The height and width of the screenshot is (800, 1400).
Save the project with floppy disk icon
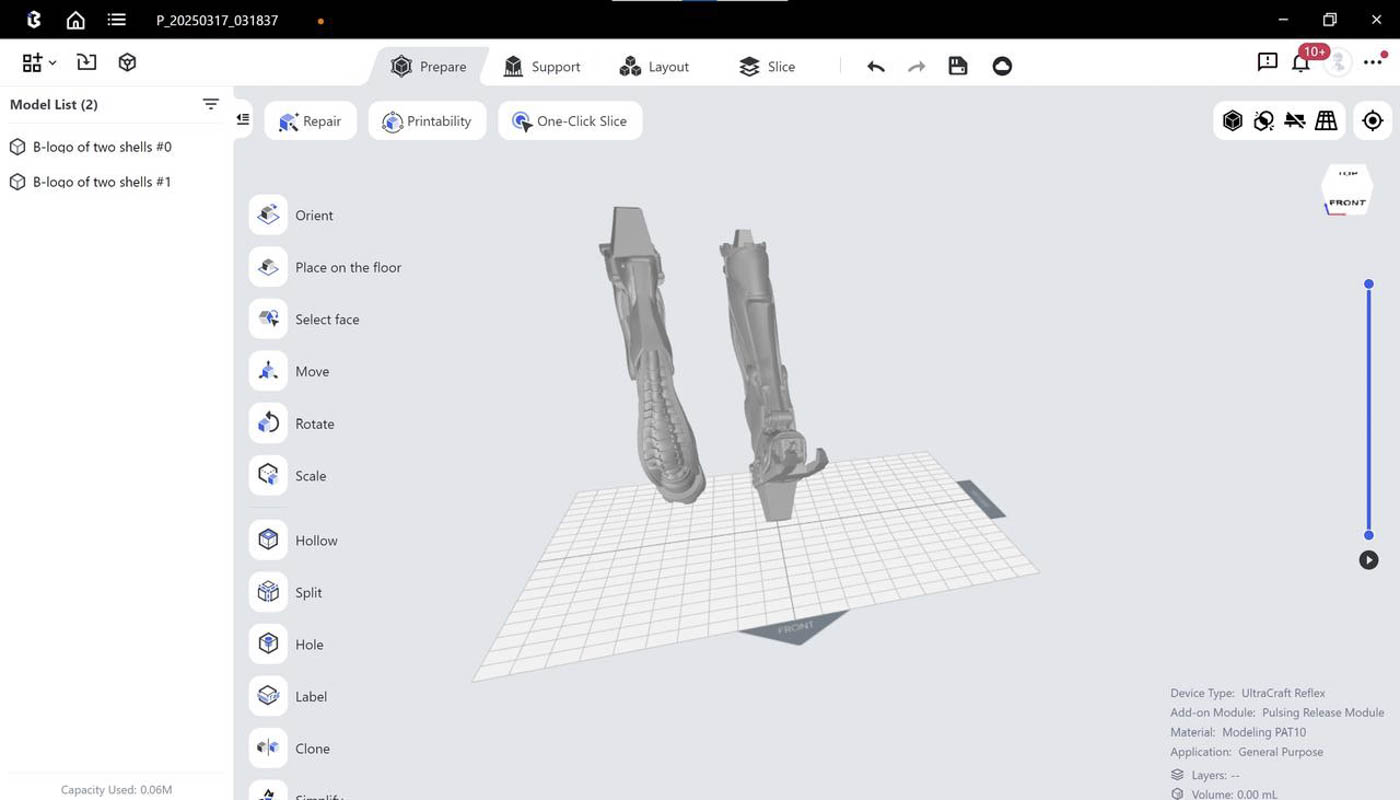point(958,66)
